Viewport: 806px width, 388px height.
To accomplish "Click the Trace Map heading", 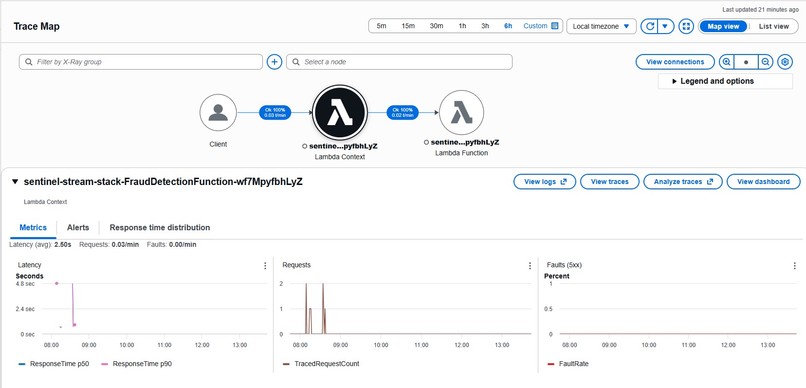I will pos(36,26).
